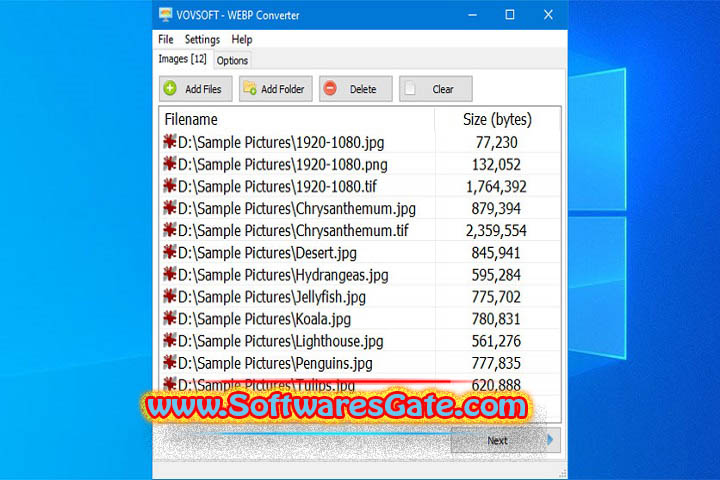Click file icon beside Koala.jpg
Image resolution: width=720 pixels, height=480 pixels.
(x=170, y=318)
